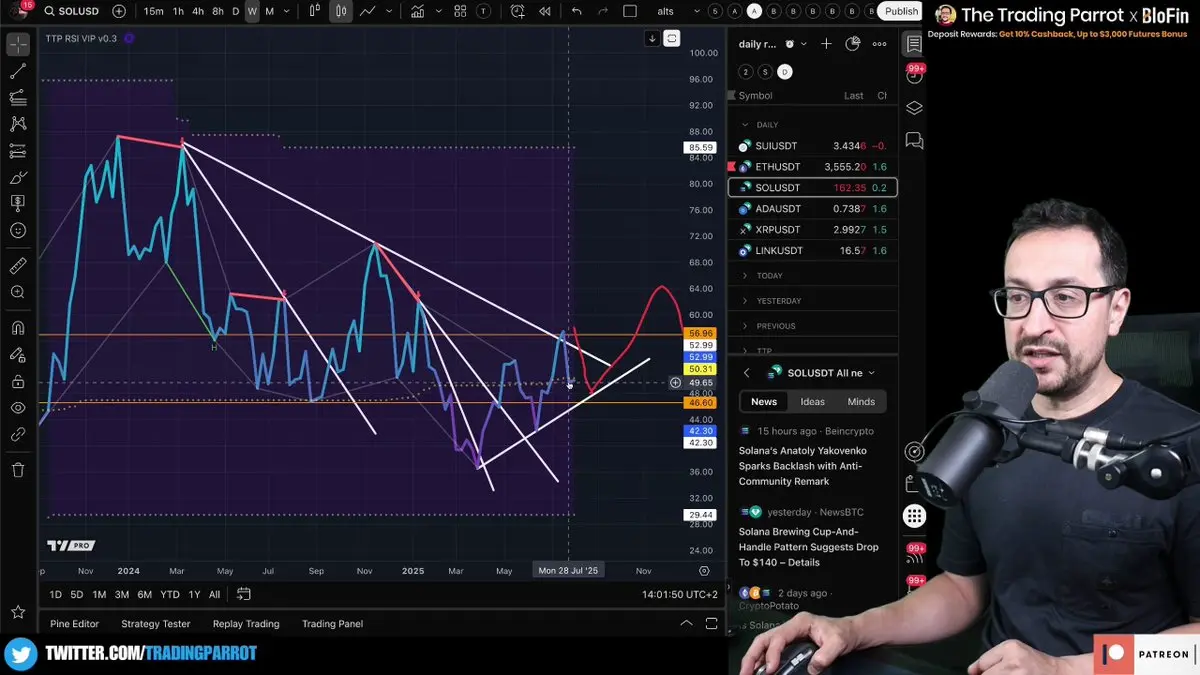Add a symbol to compare with the plus icon
Viewport: 1200px width, 675px height.
120,11
